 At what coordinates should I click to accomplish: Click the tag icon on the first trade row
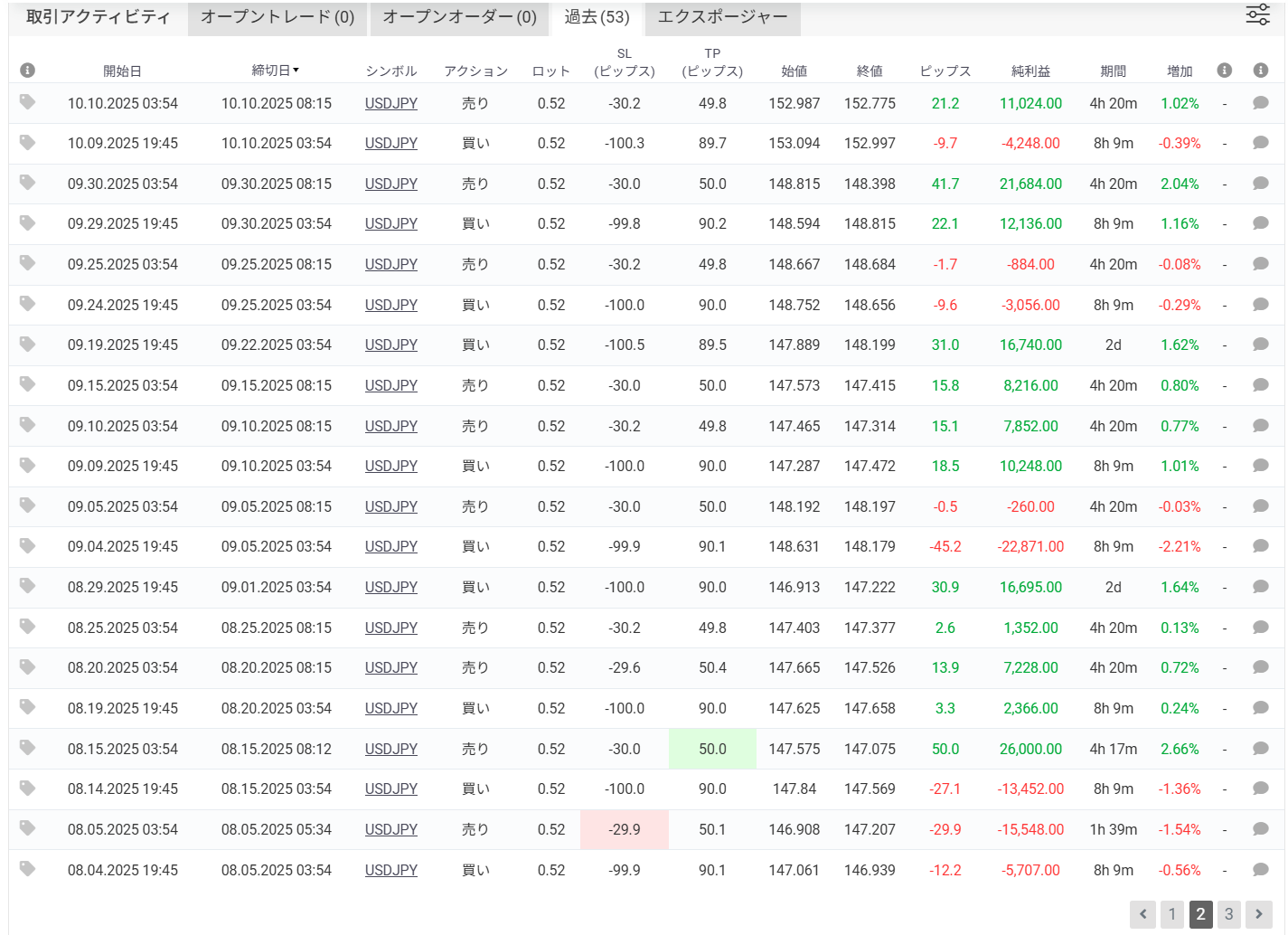[26, 103]
